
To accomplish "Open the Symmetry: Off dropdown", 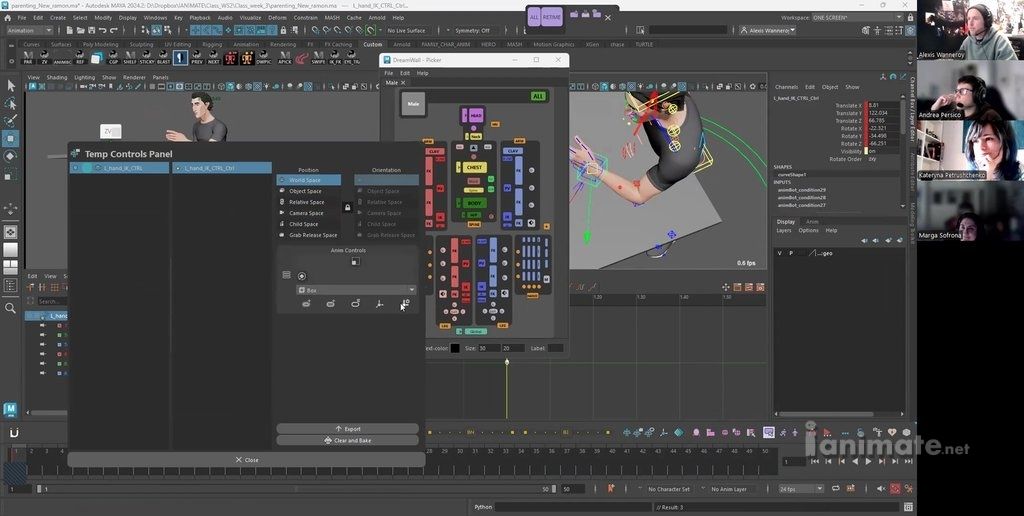I will [x=475, y=31].
